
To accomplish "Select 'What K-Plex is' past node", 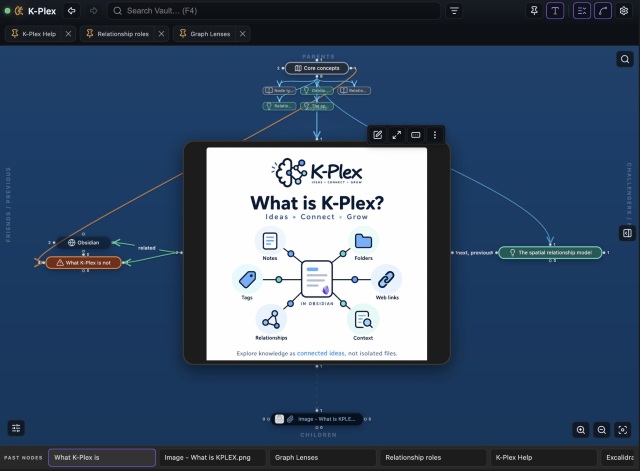I will pos(102,458).
